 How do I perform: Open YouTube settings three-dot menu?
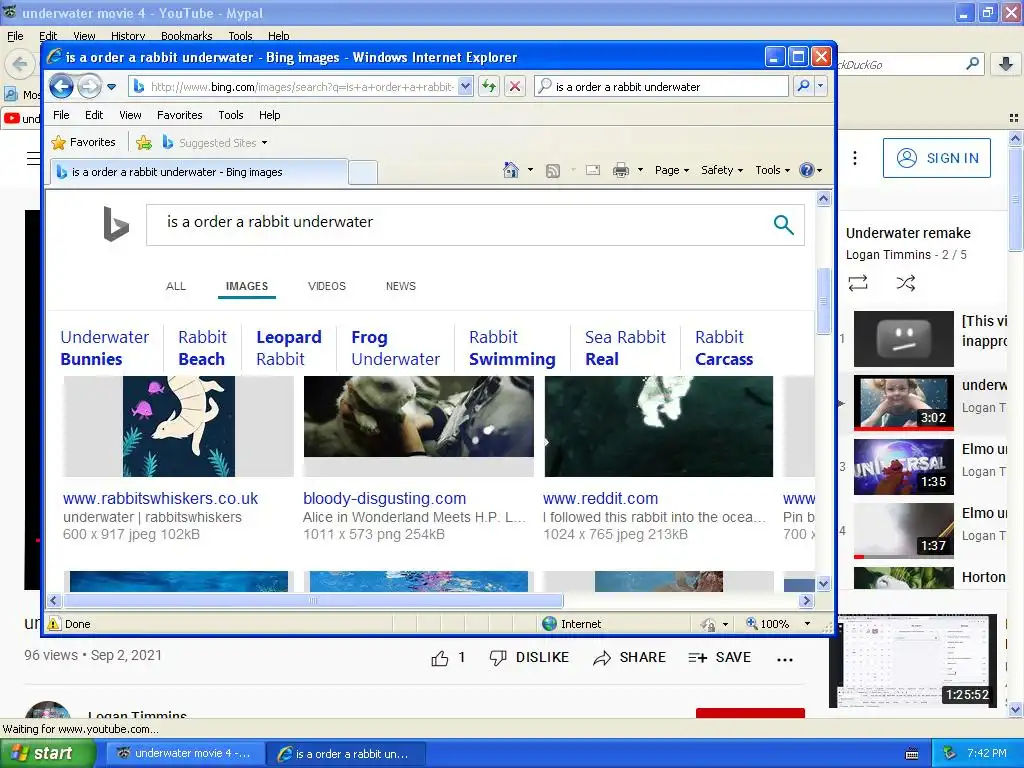coord(854,158)
